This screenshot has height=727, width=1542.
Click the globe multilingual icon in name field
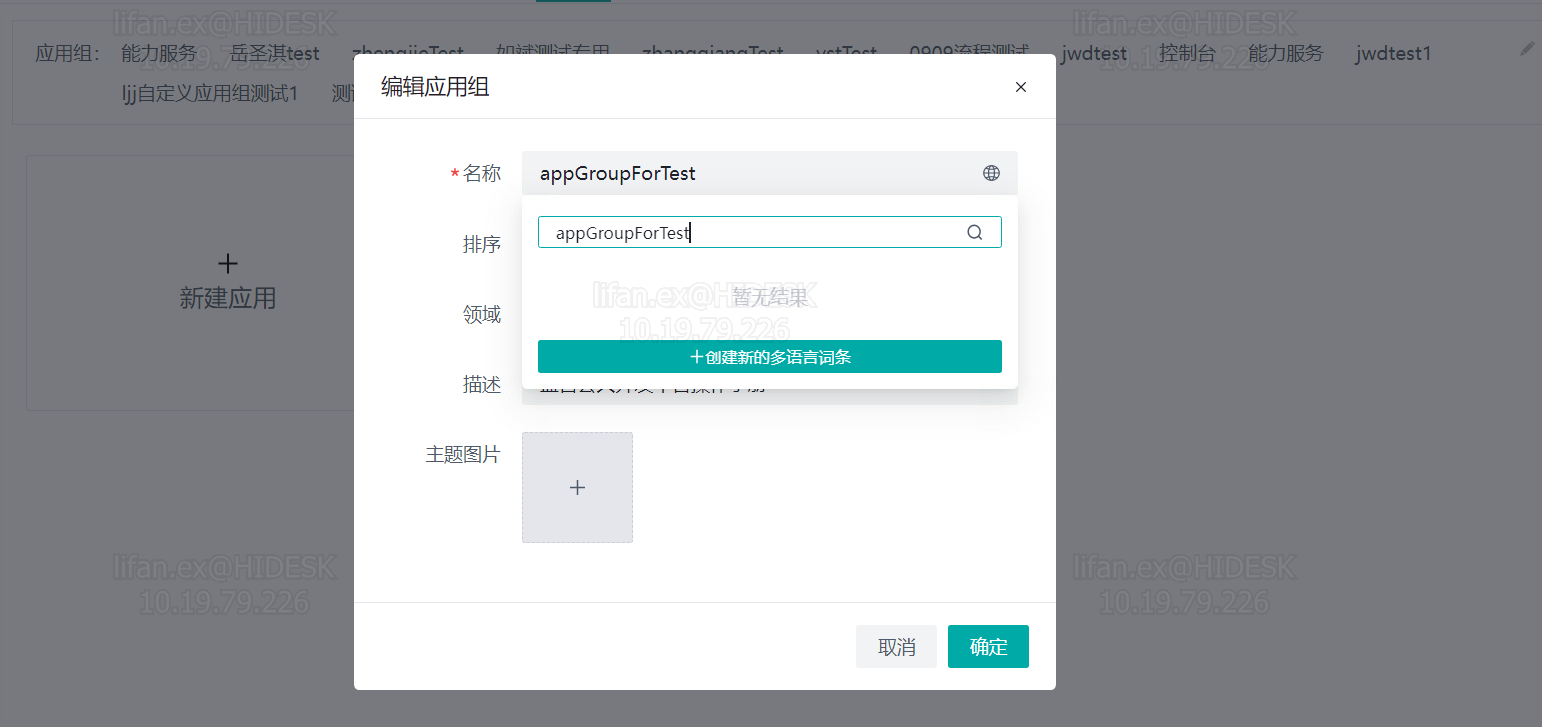click(991, 173)
